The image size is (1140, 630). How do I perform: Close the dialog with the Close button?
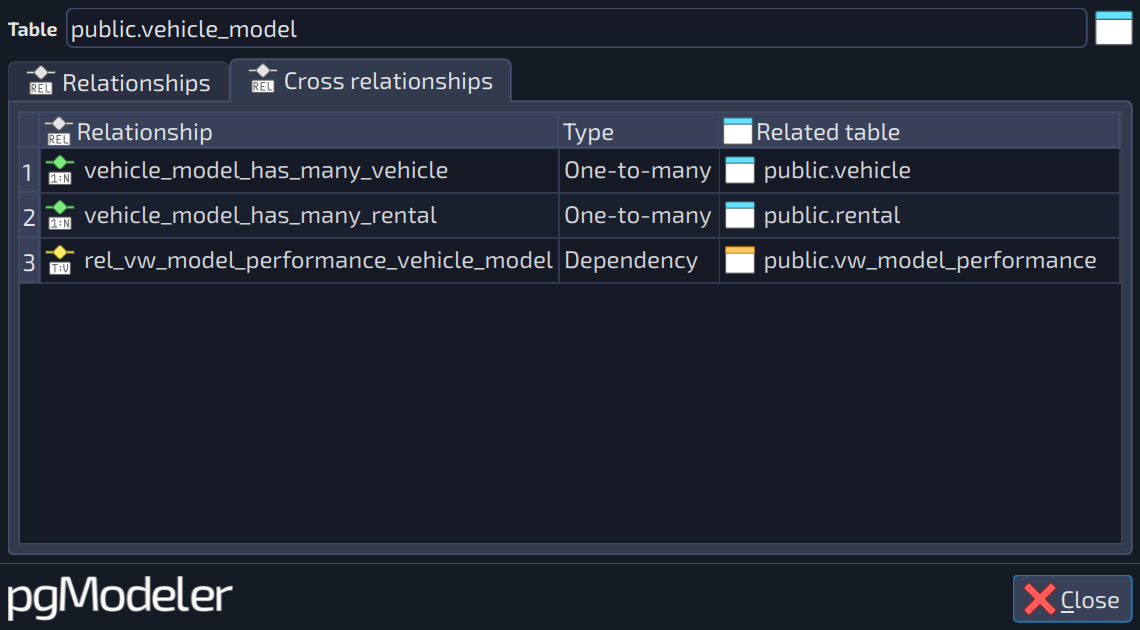(1072, 599)
